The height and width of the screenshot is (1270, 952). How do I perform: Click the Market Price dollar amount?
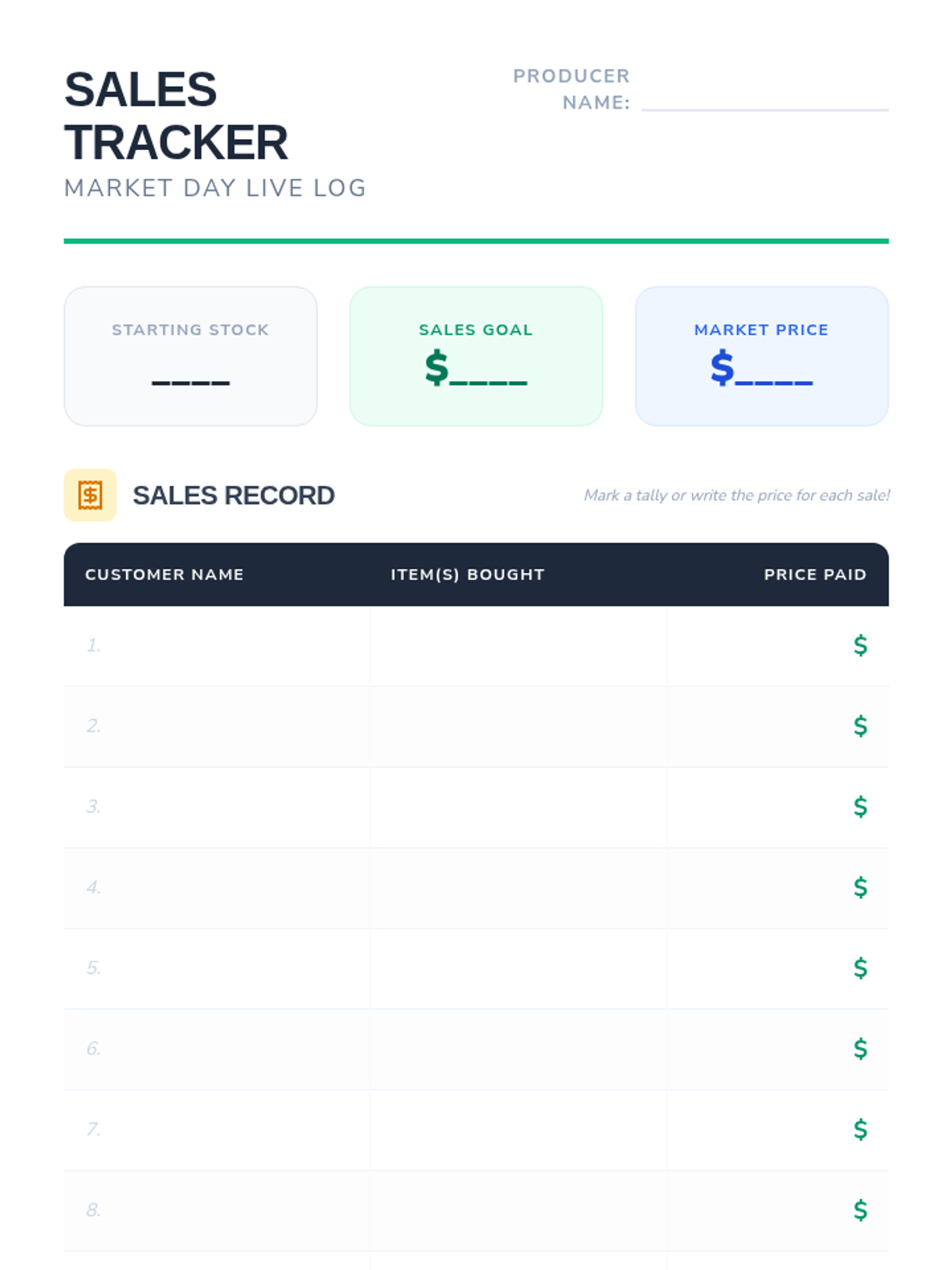click(762, 369)
